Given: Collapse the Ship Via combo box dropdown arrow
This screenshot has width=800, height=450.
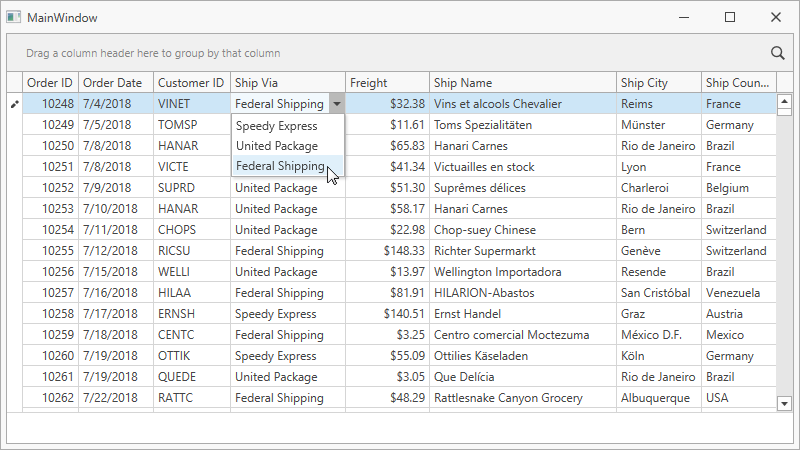Looking at the screenshot, I should tap(337, 104).
